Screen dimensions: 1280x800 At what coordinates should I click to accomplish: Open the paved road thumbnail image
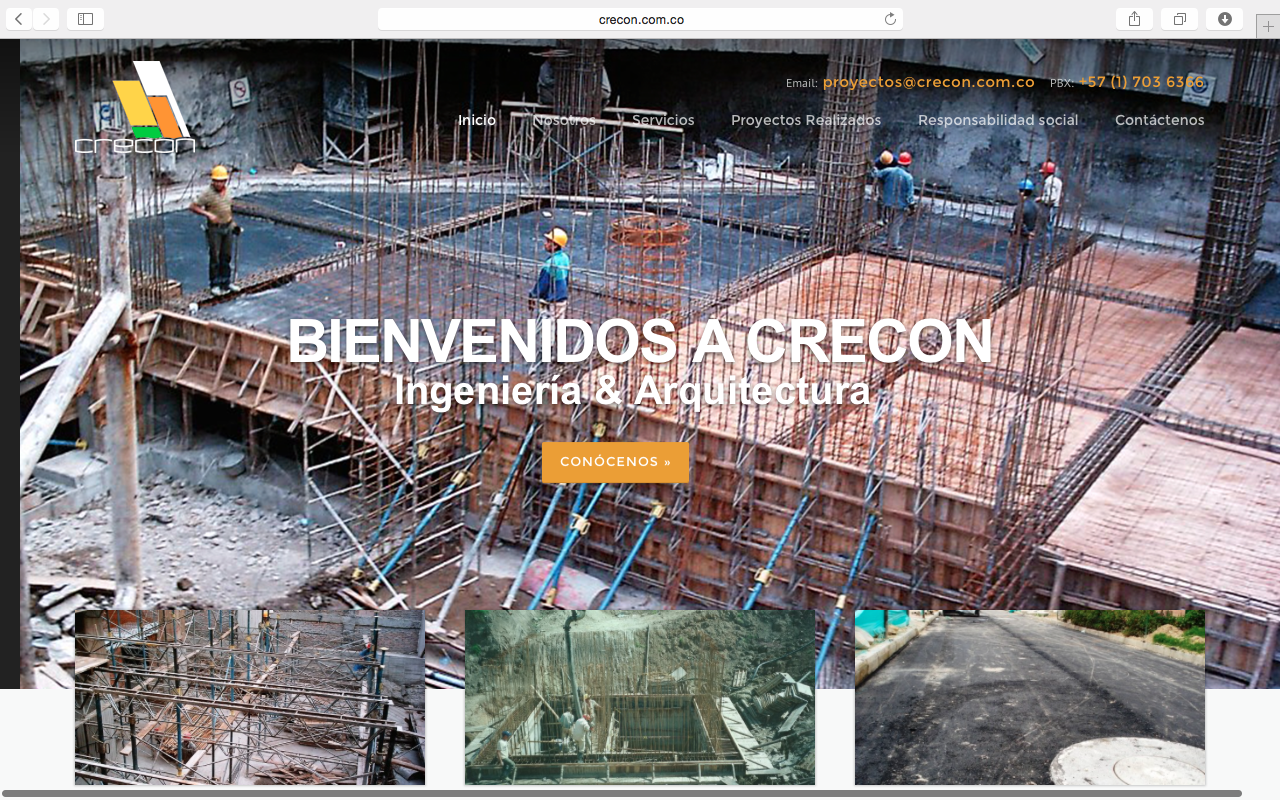tap(1029, 697)
